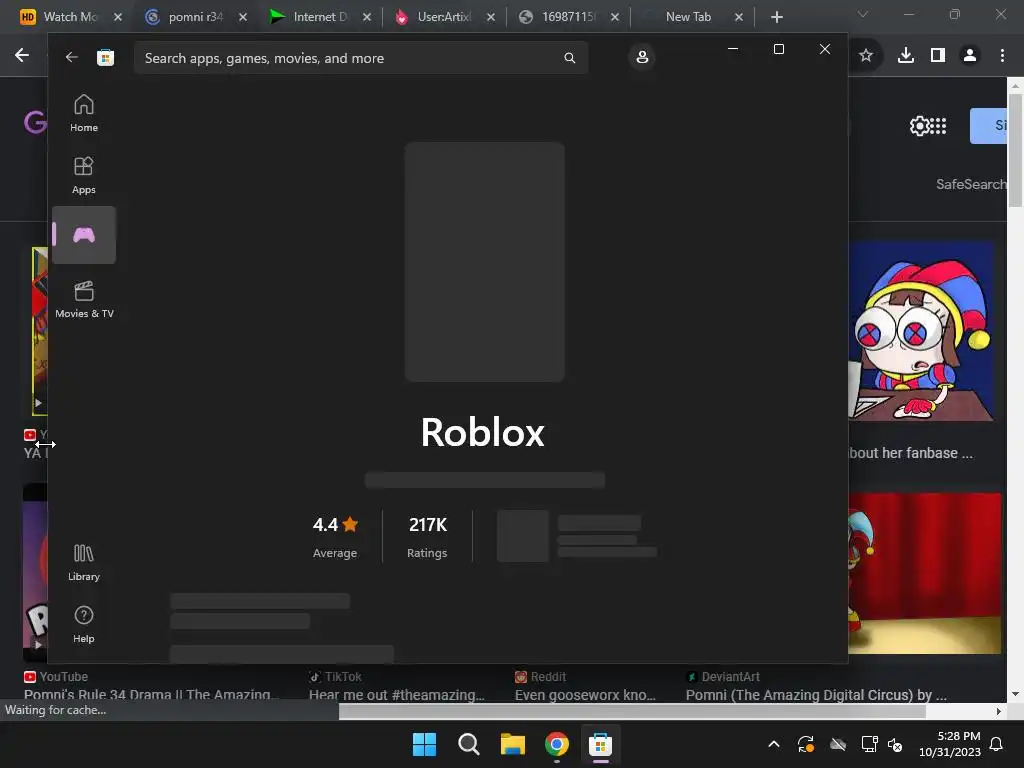Click the 4.4 Average rating

pos(335,537)
